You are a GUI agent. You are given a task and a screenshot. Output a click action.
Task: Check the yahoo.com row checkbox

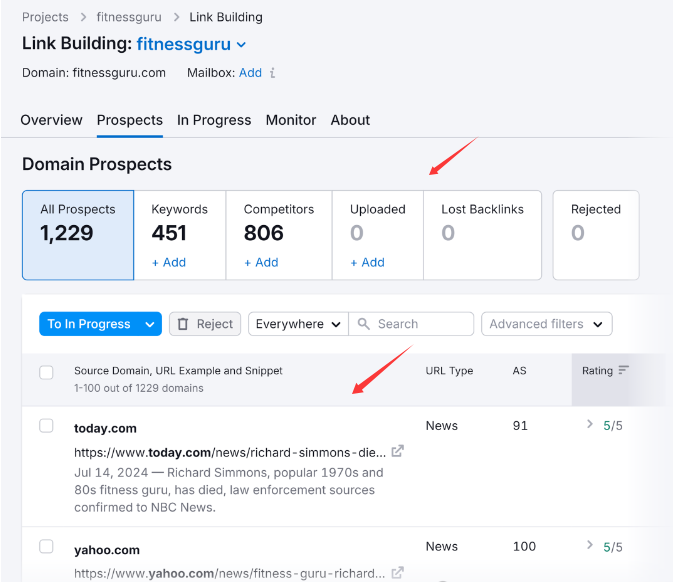[46, 547]
